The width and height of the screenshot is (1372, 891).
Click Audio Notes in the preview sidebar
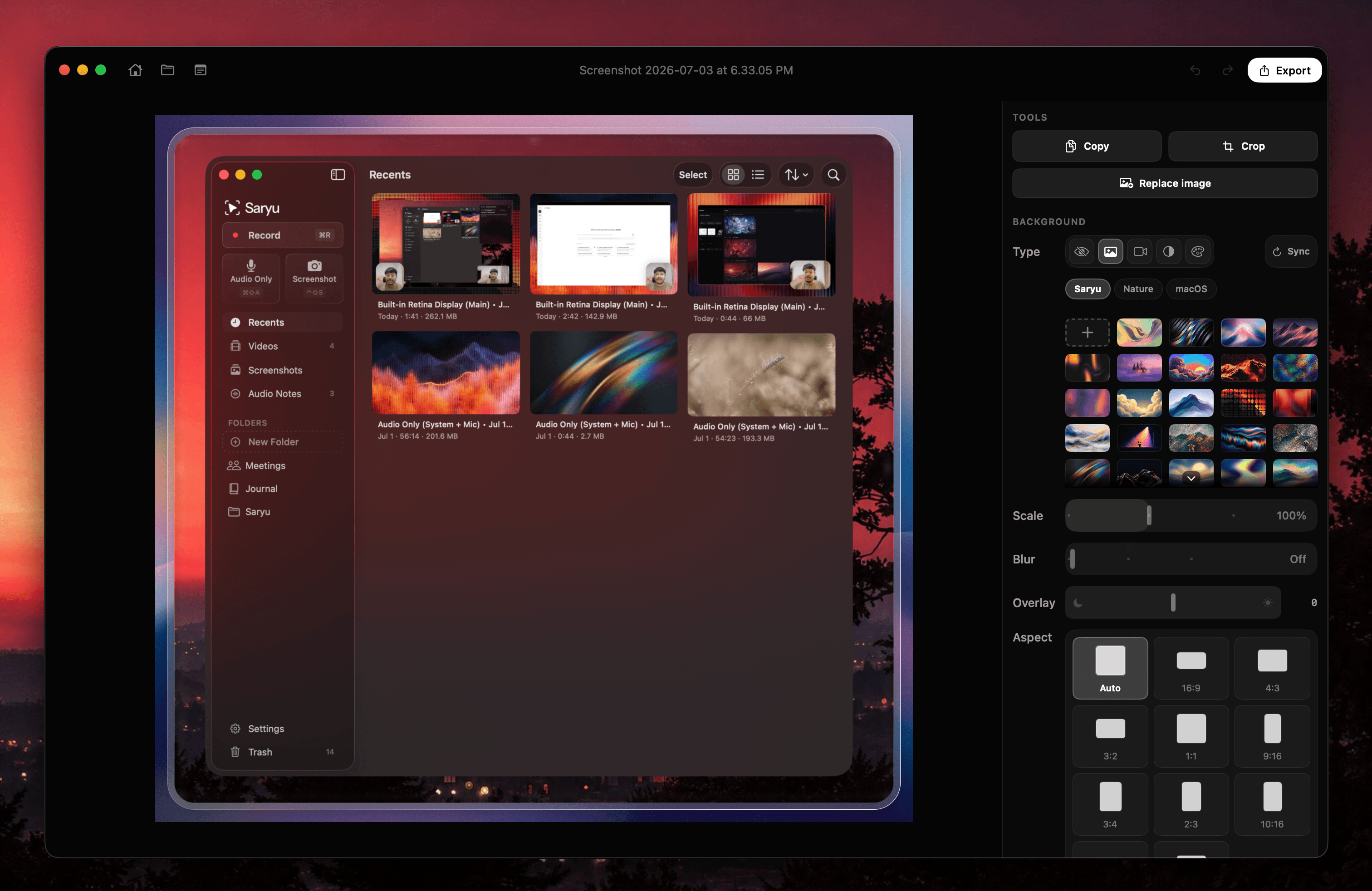pyautogui.click(x=283, y=394)
